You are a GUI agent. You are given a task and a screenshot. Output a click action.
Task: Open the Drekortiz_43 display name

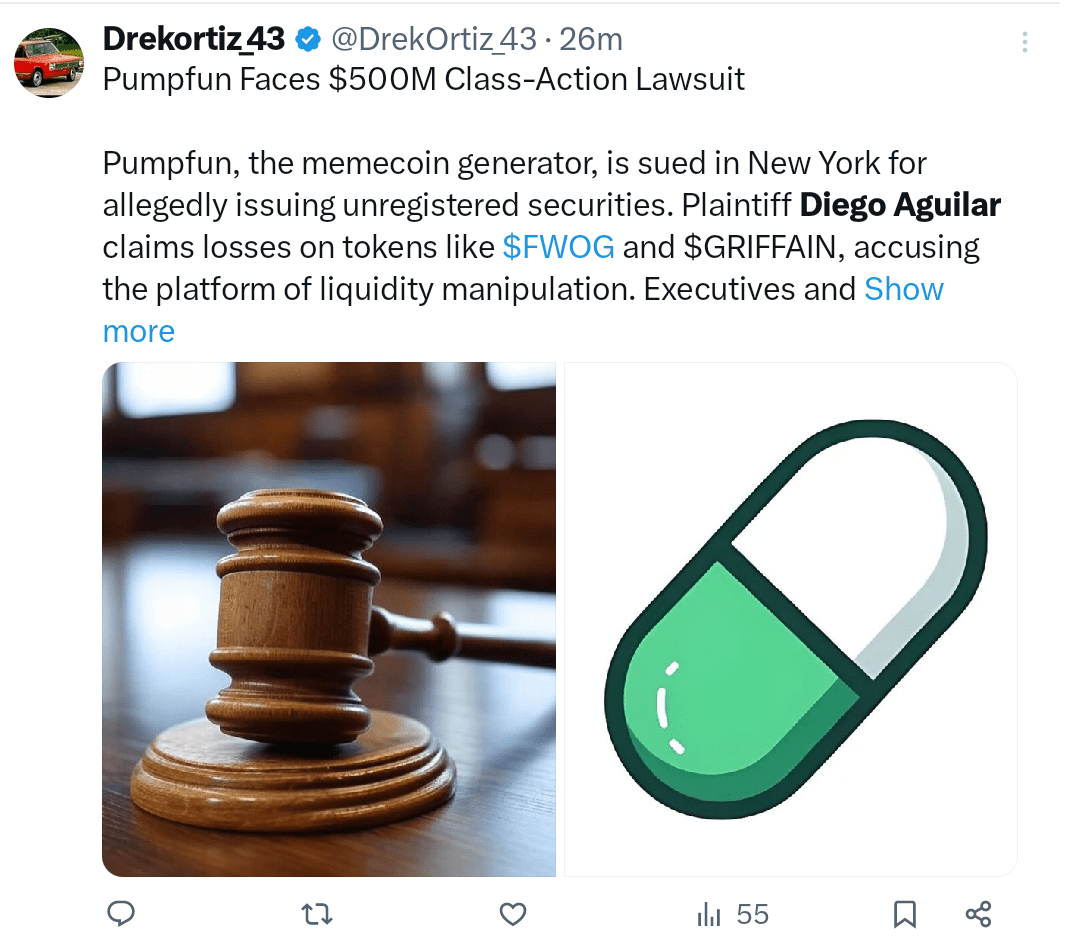[x=194, y=39]
